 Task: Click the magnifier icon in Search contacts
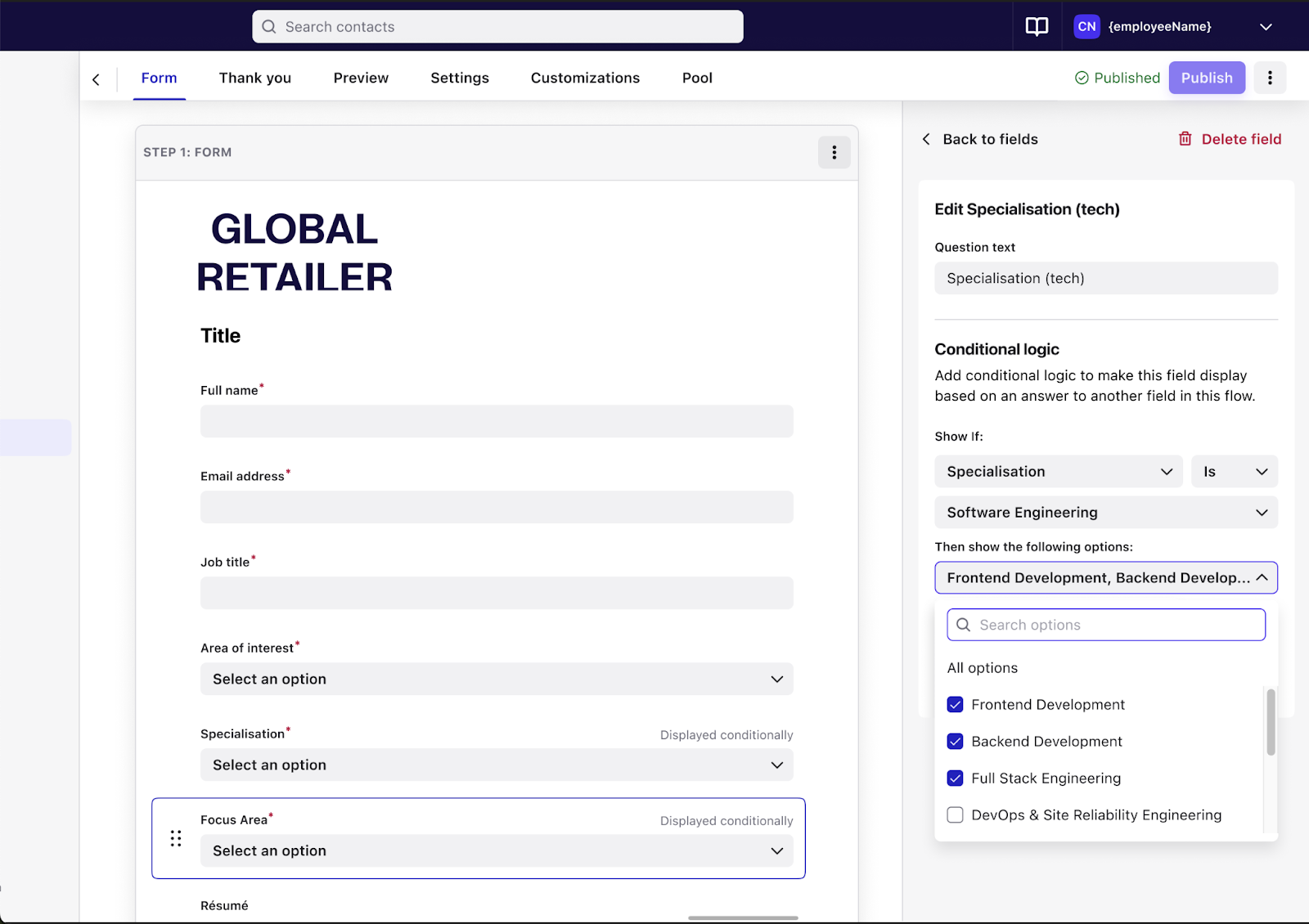coord(269,27)
